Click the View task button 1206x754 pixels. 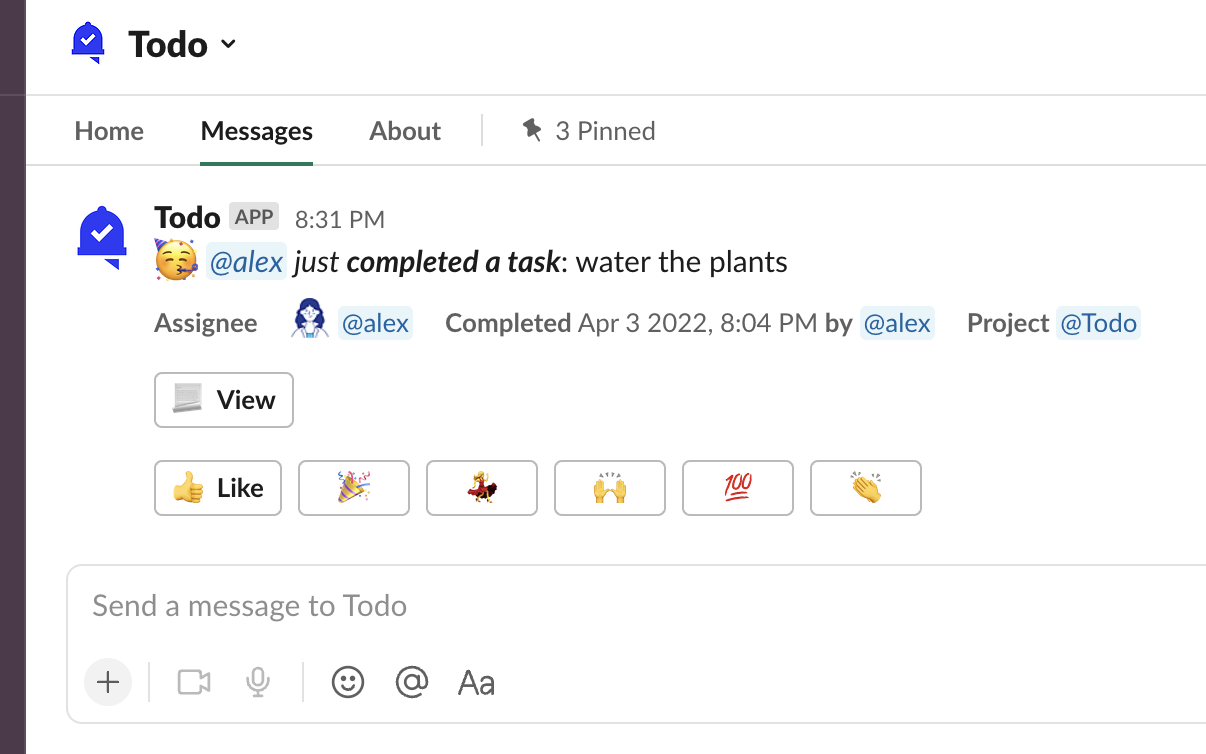coord(224,400)
